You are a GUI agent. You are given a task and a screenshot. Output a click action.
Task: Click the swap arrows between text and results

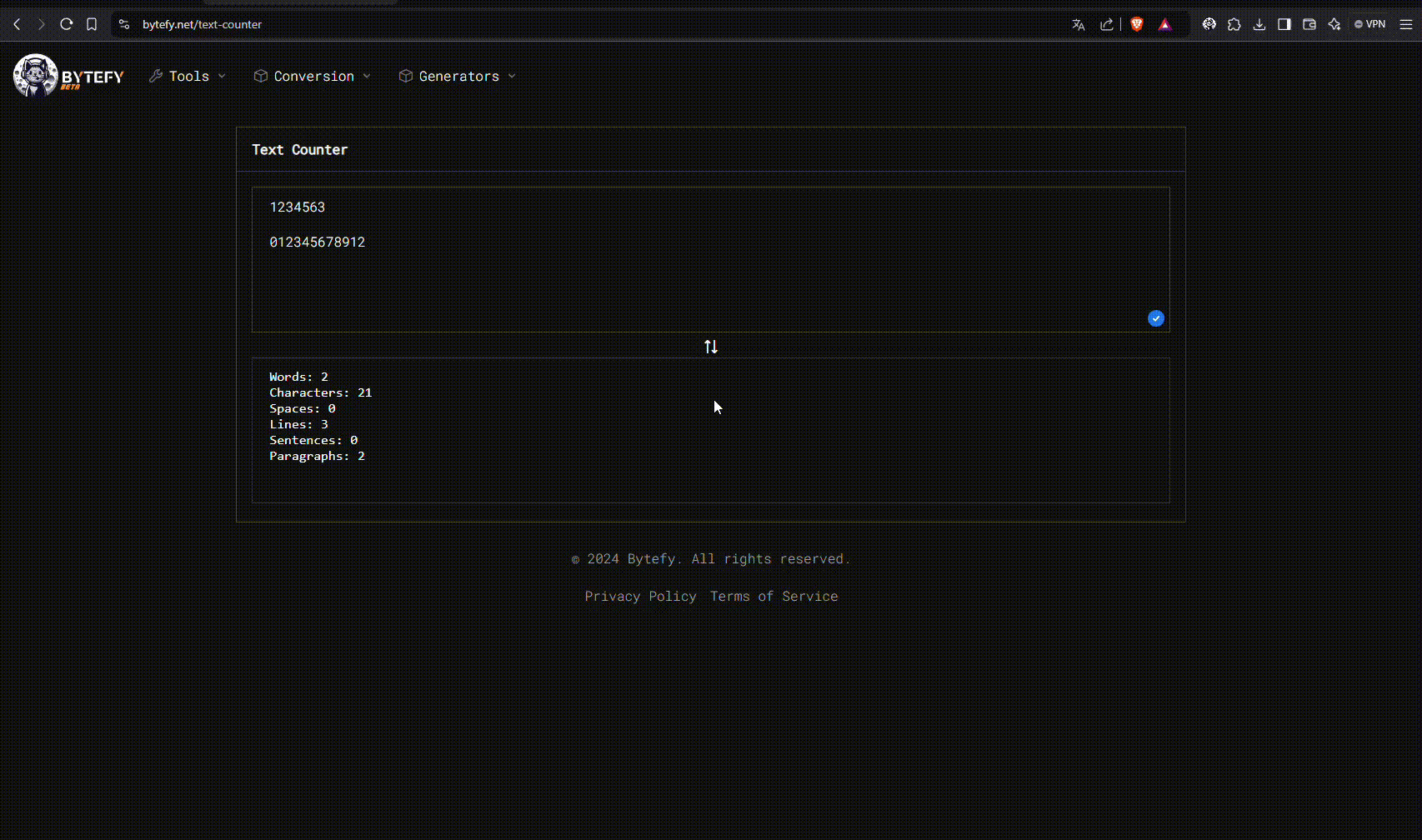coord(710,346)
